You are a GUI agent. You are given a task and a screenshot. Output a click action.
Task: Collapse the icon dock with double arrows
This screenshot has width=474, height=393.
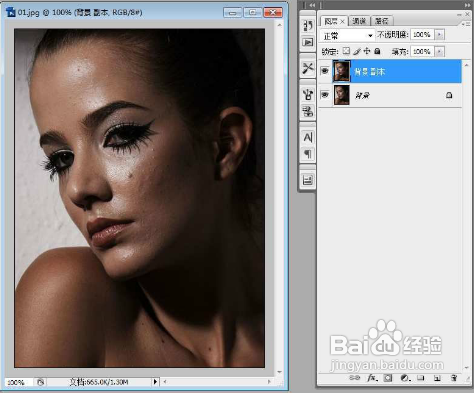tap(312, 5)
